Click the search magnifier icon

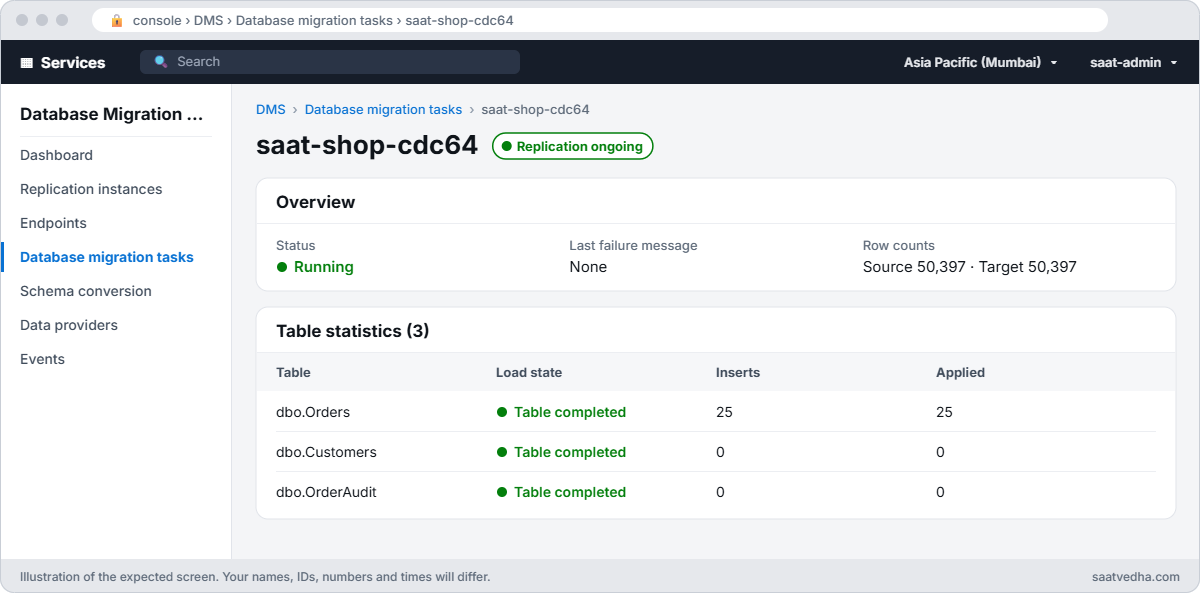pos(161,62)
